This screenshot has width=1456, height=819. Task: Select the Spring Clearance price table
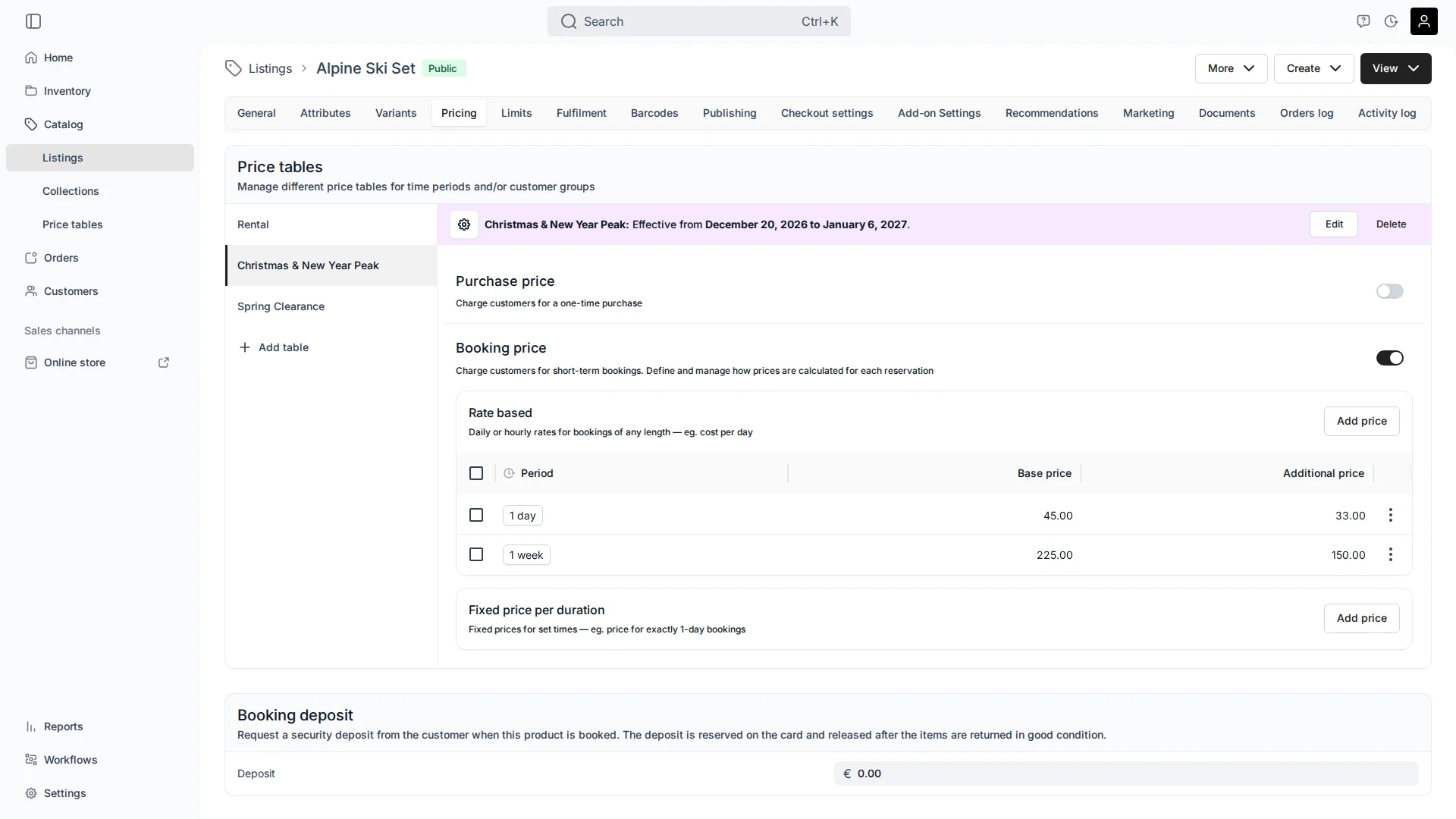(x=331, y=306)
